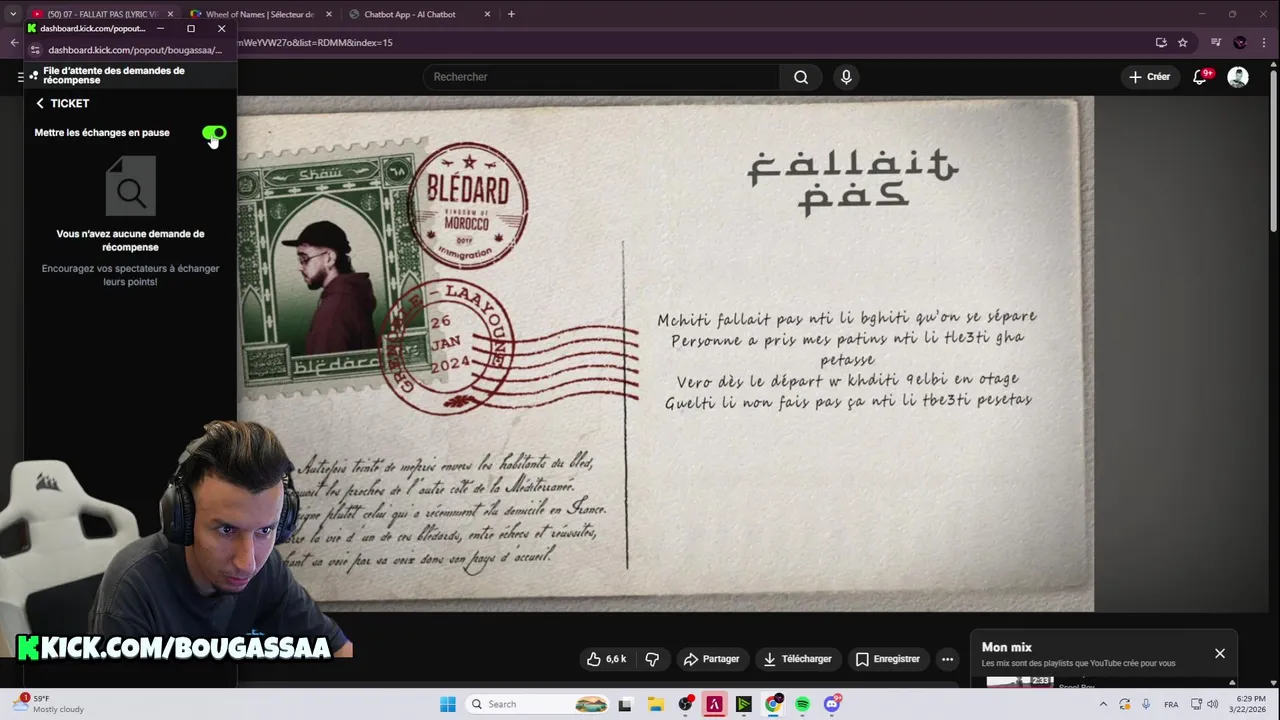Image resolution: width=1280 pixels, height=720 pixels.
Task: Click the Partager share button
Action: coord(711,659)
